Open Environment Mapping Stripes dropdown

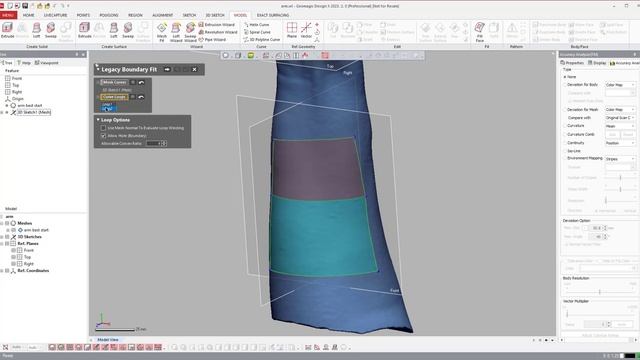pos(620,159)
